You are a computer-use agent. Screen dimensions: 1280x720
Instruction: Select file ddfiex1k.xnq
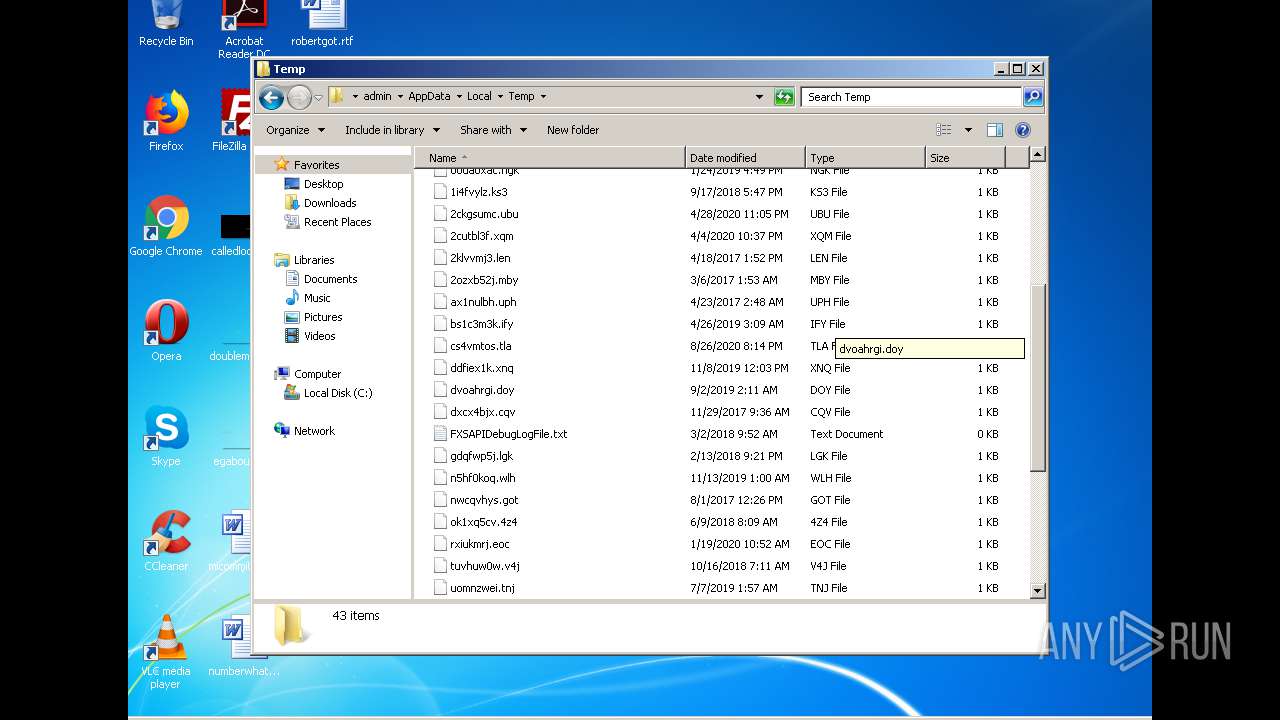pyautogui.click(x=481, y=368)
